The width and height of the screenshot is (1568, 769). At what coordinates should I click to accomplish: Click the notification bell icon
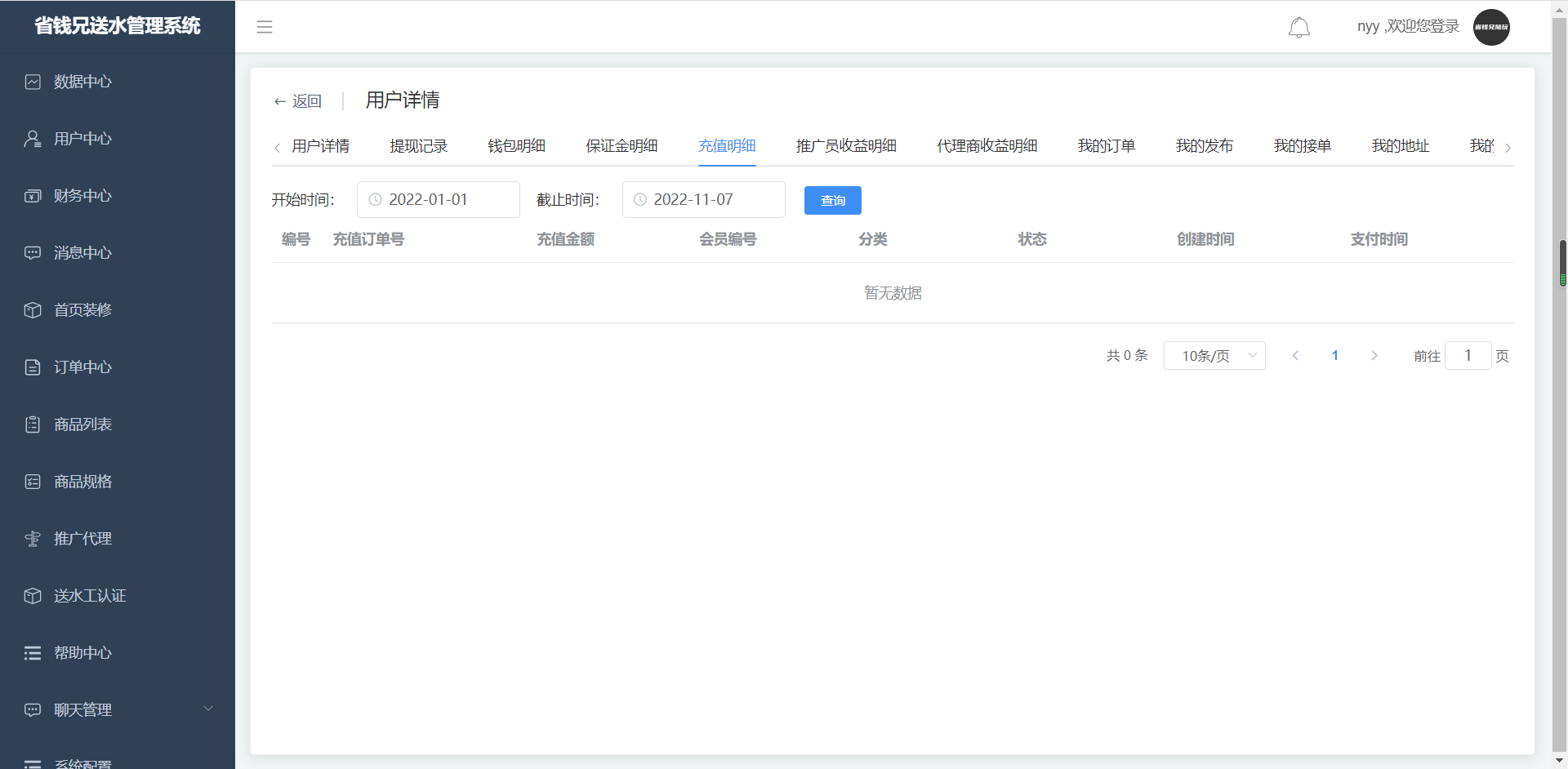pyautogui.click(x=1298, y=28)
